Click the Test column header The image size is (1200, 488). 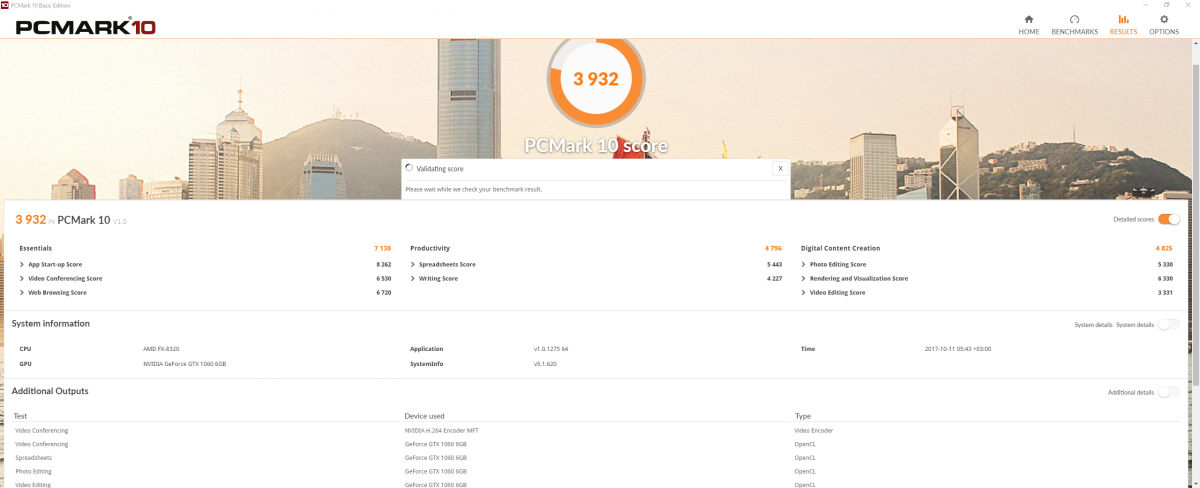click(x=20, y=416)
